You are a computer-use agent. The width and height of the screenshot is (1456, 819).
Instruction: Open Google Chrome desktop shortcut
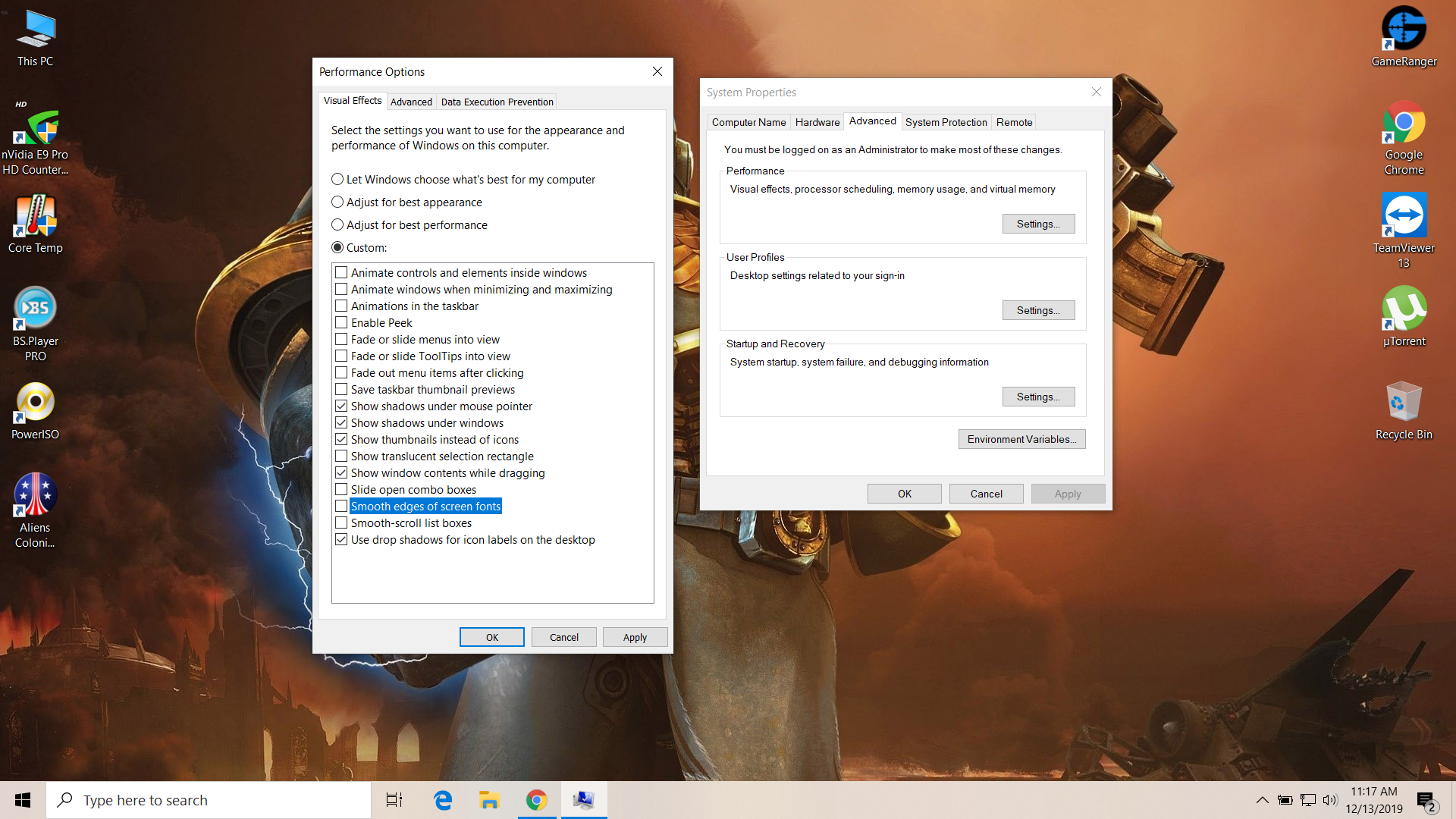coord(1404,137)
